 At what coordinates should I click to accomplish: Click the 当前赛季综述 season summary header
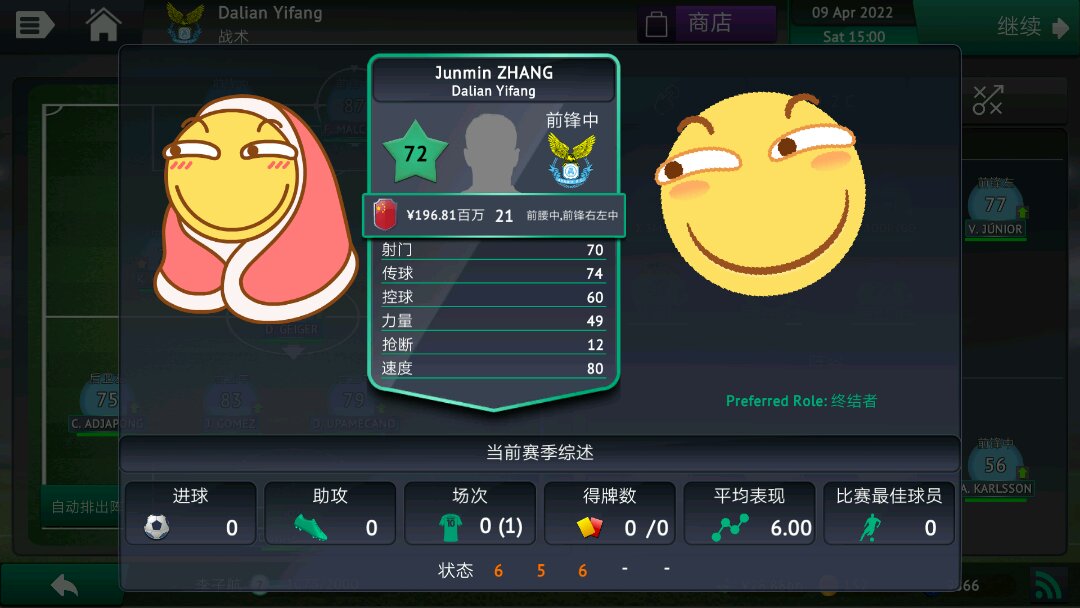(x=539, y=452)
